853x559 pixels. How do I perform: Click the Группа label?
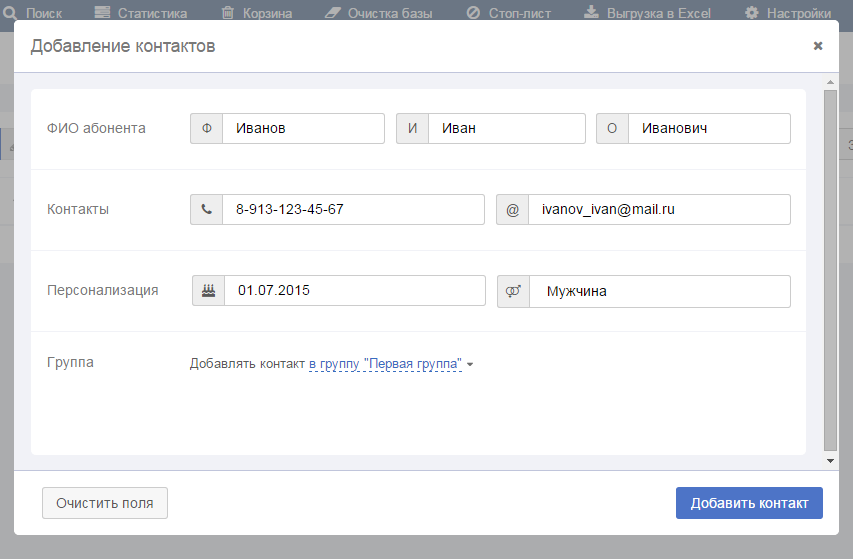click(x=70, y=362)
